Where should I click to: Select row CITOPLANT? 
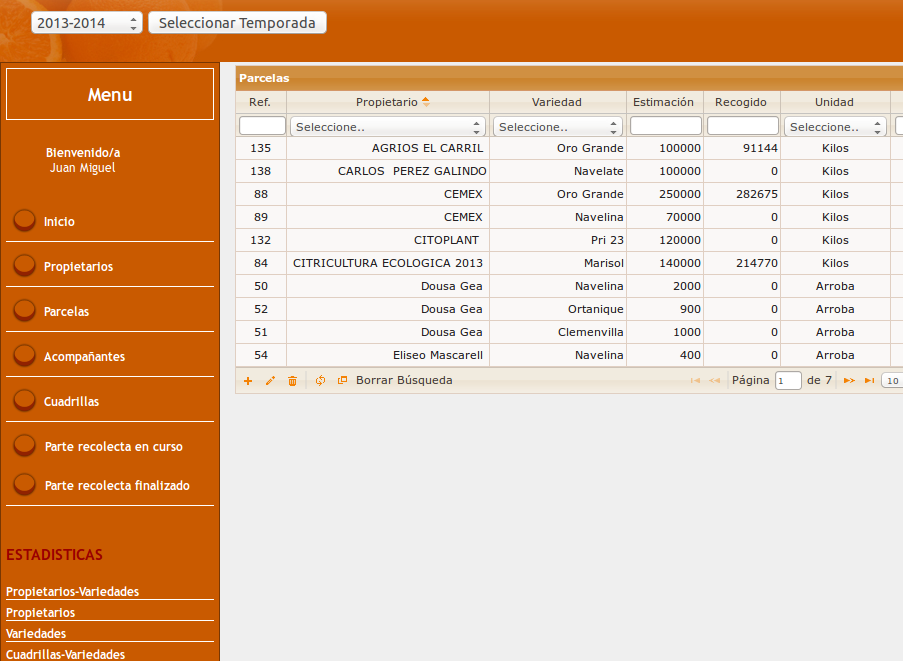(x=569, y=240)
